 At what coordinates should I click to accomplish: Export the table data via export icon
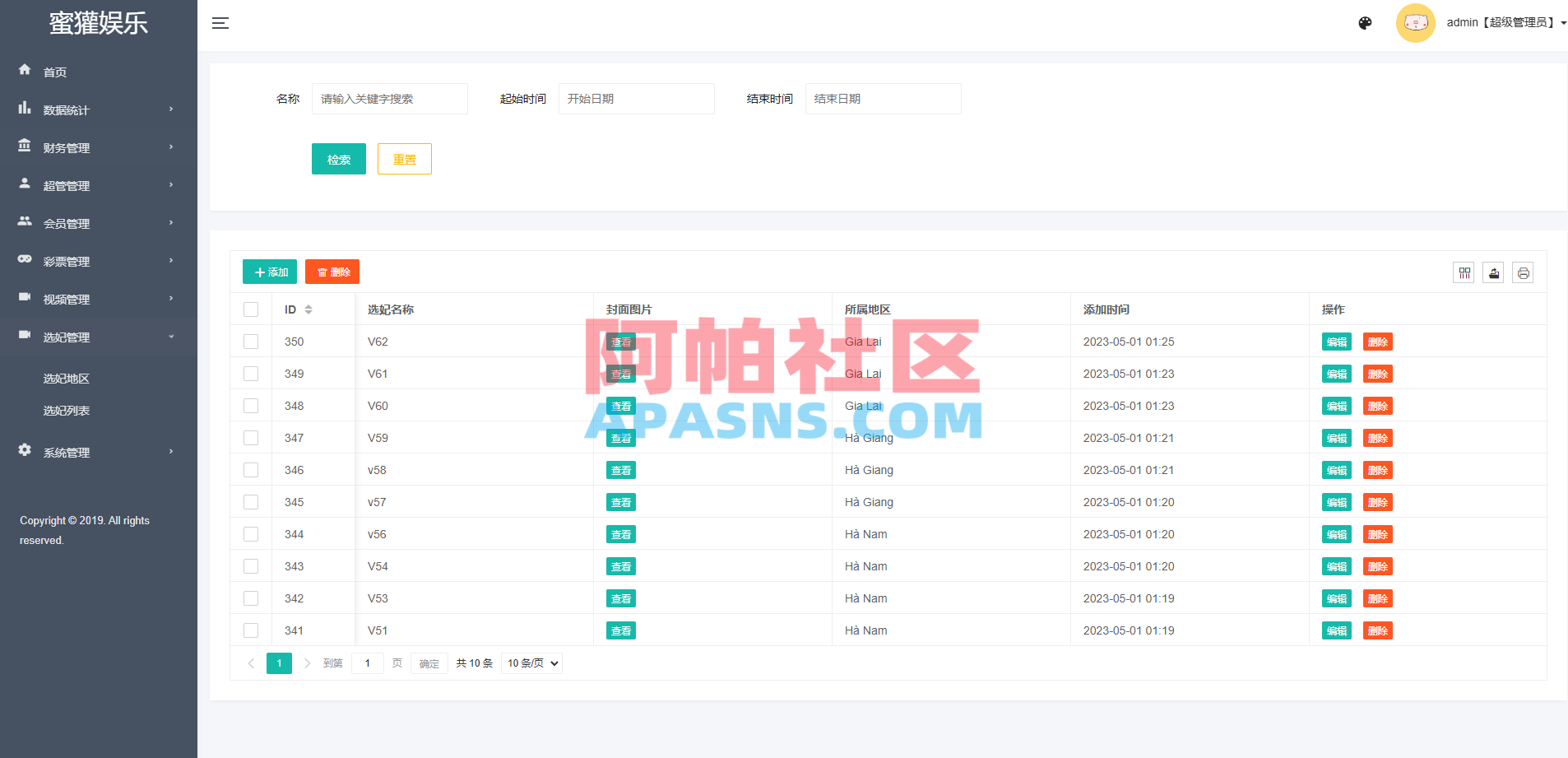coord(1493,272)
